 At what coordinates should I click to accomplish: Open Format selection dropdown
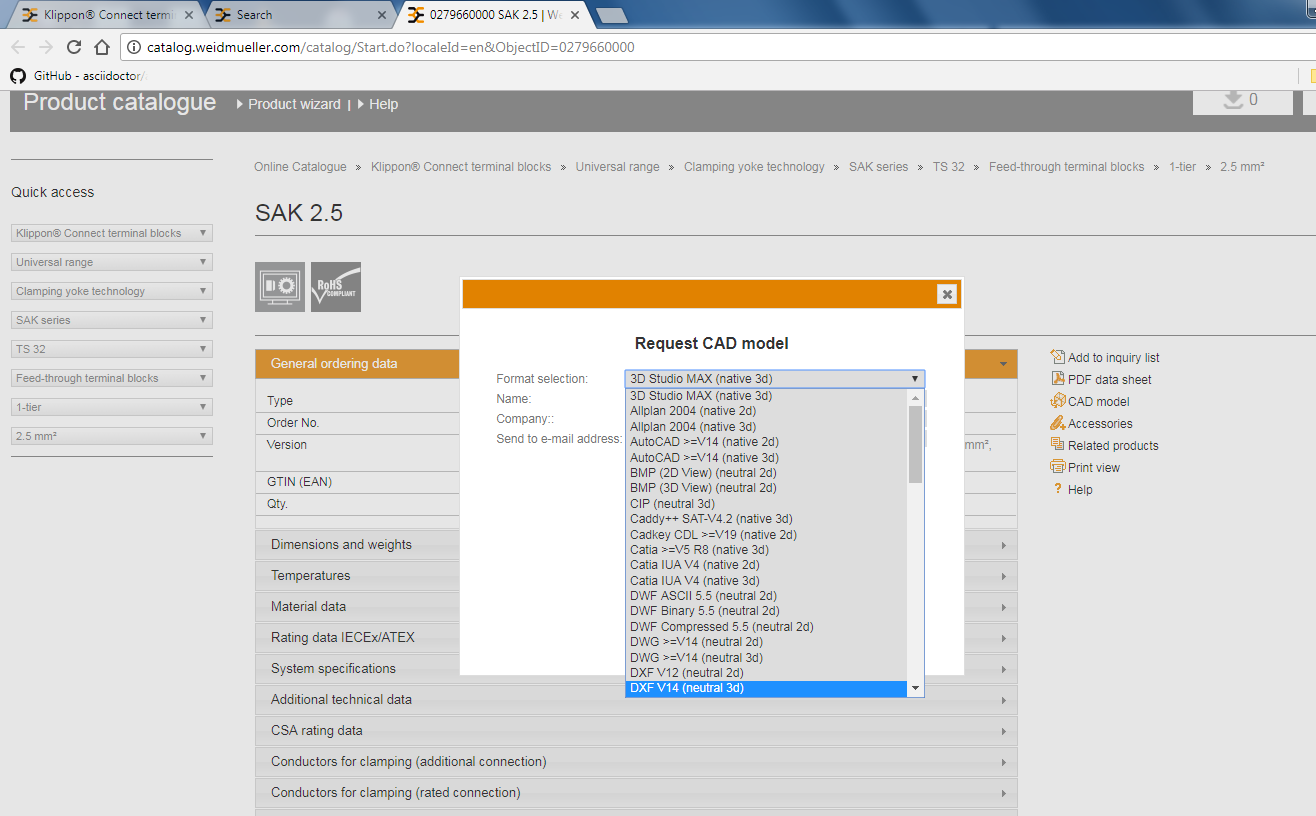click(774, 379)
